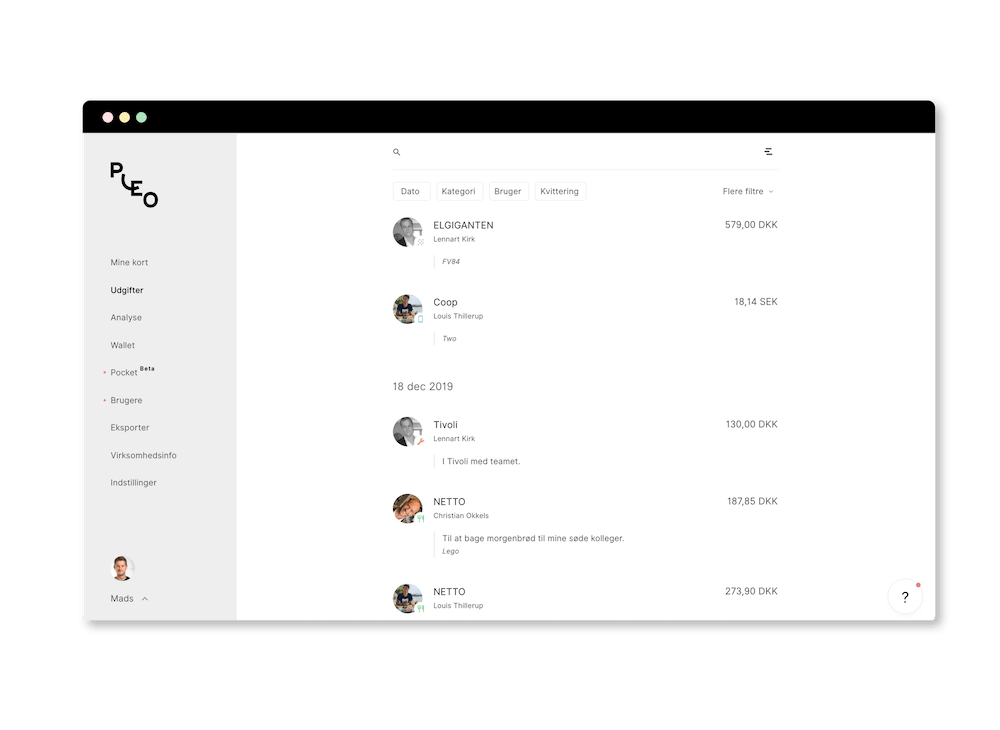The height and width of the screenshot is (730, 1000).
Task: Go to Mine kort in sidebar
Action: point(129,262)
